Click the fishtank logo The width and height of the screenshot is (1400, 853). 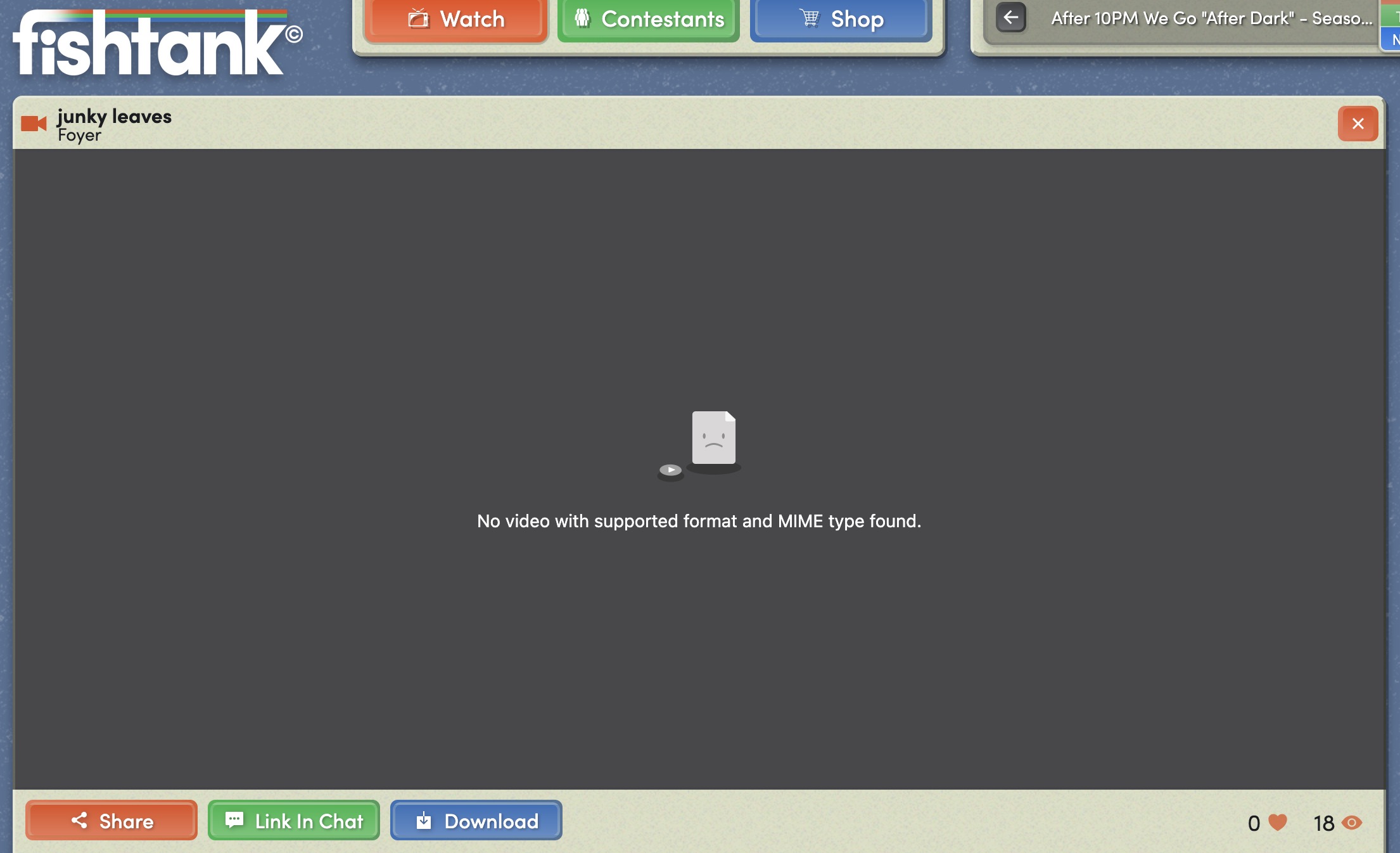tap(152, 44)
